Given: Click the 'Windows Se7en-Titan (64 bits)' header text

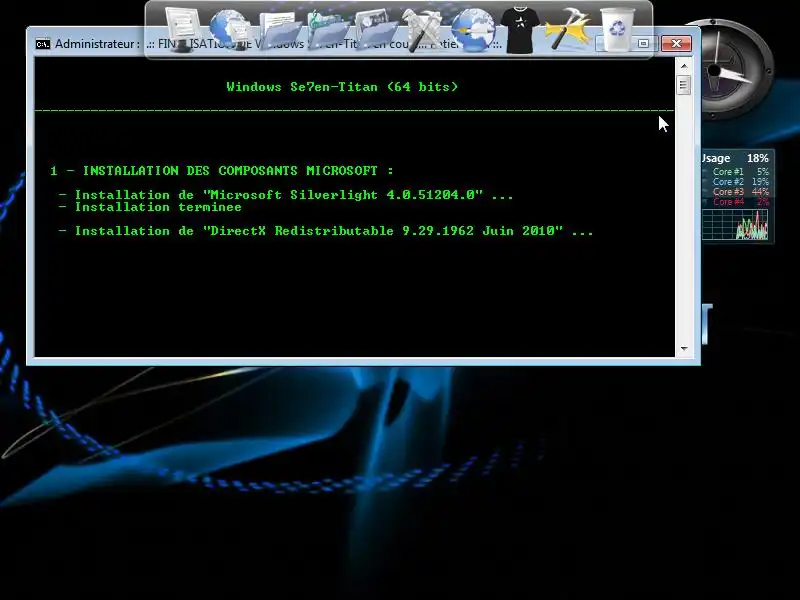Looking at the screenshot, I should click(342, 87).
